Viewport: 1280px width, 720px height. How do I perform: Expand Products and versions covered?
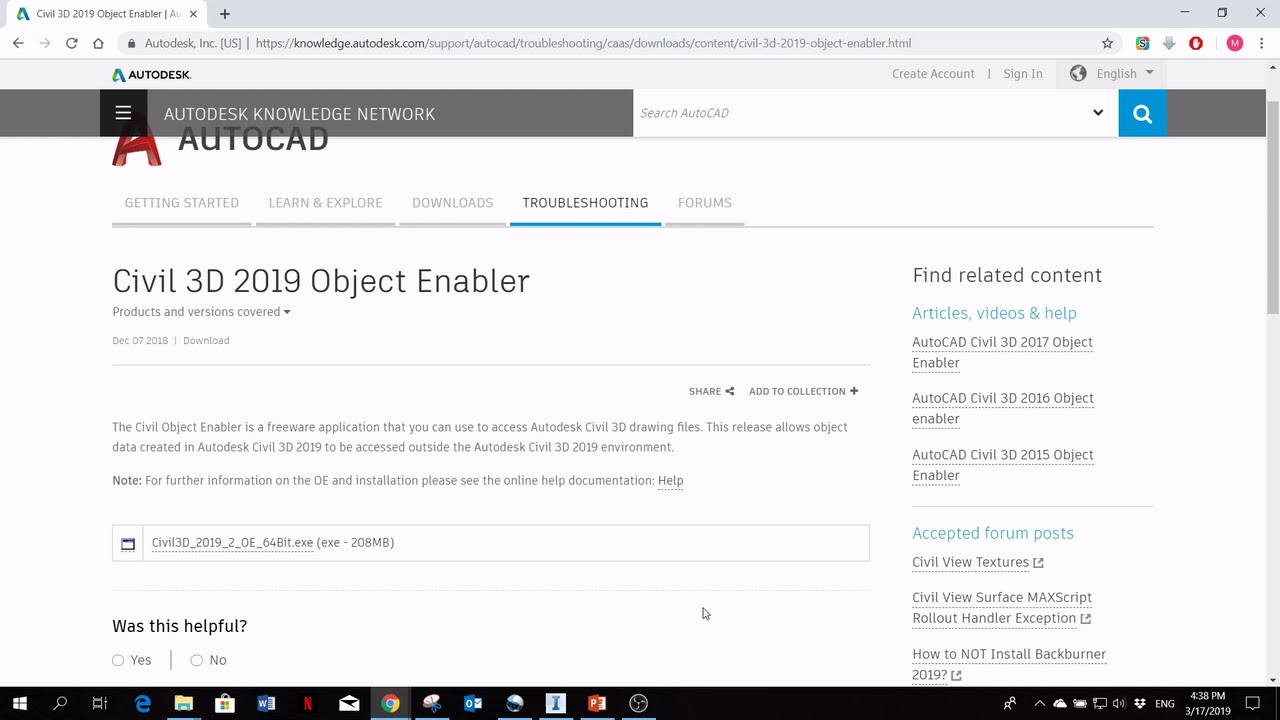point(201,312)
